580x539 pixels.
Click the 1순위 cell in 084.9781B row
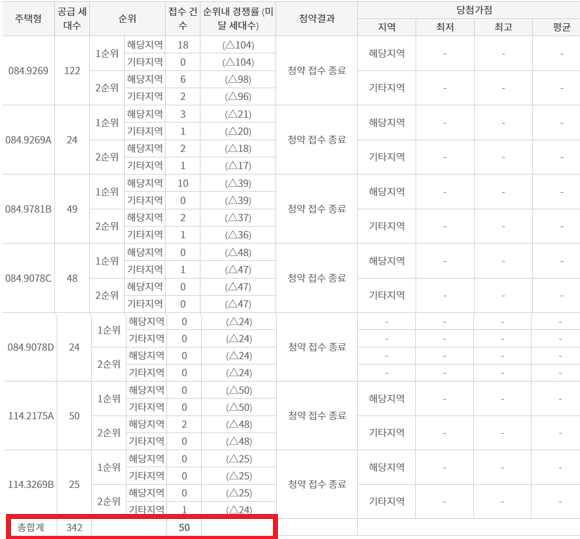107,192
